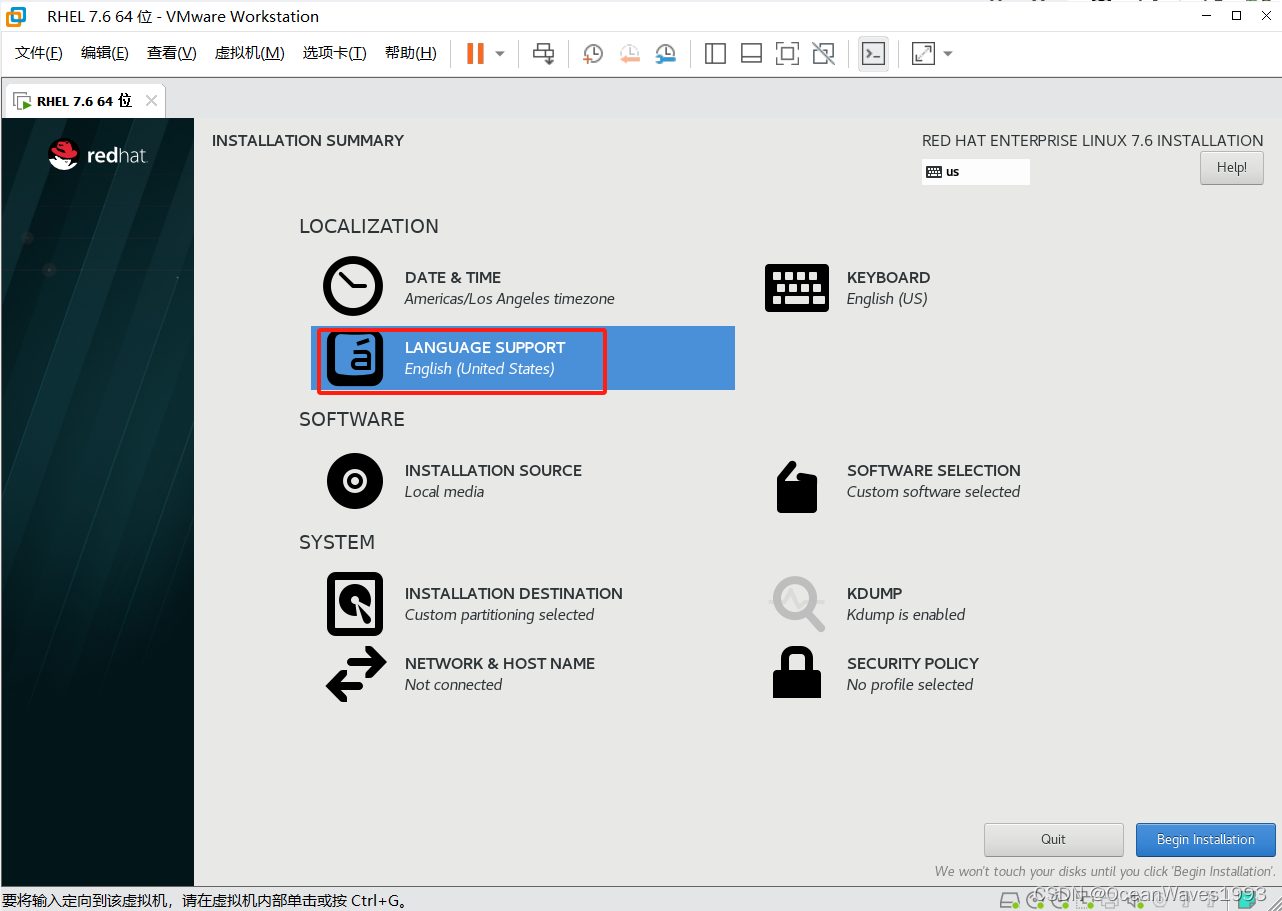Send Ctrl+Alt+Del to the virtual machine
Image resolution: width=1282 pixels, height=911 pixels.
pos(543,53)
